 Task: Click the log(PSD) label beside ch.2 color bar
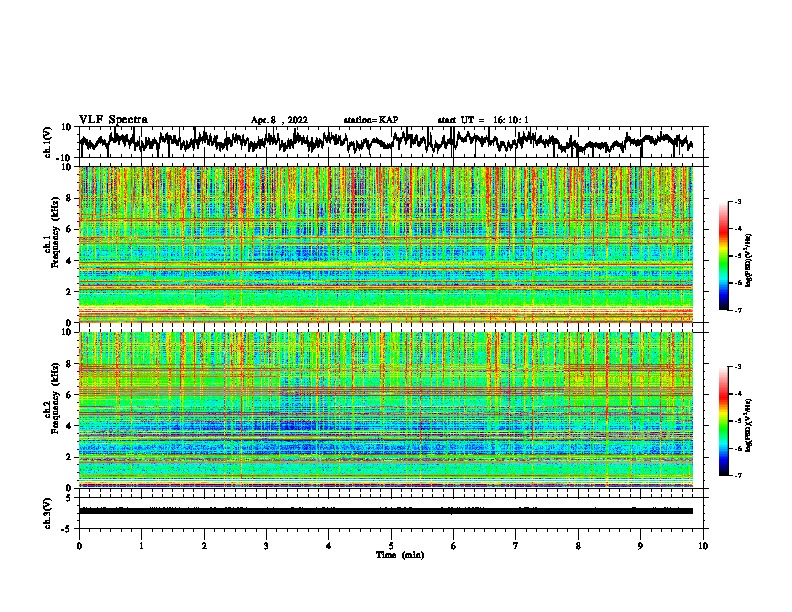(749, 425)
